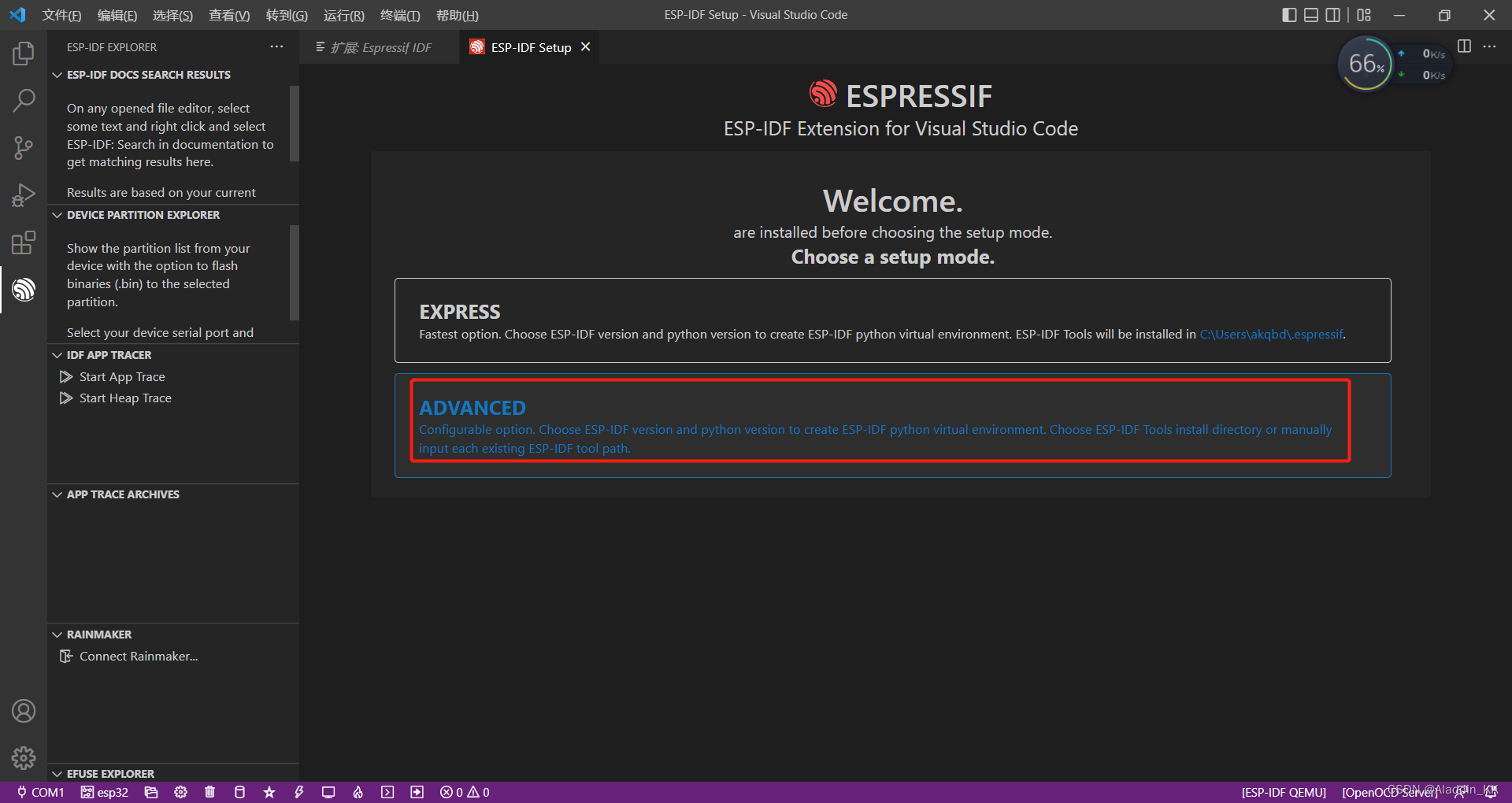
Task: Toggle panel layout icon
Action: click(x=1311, y=15)
